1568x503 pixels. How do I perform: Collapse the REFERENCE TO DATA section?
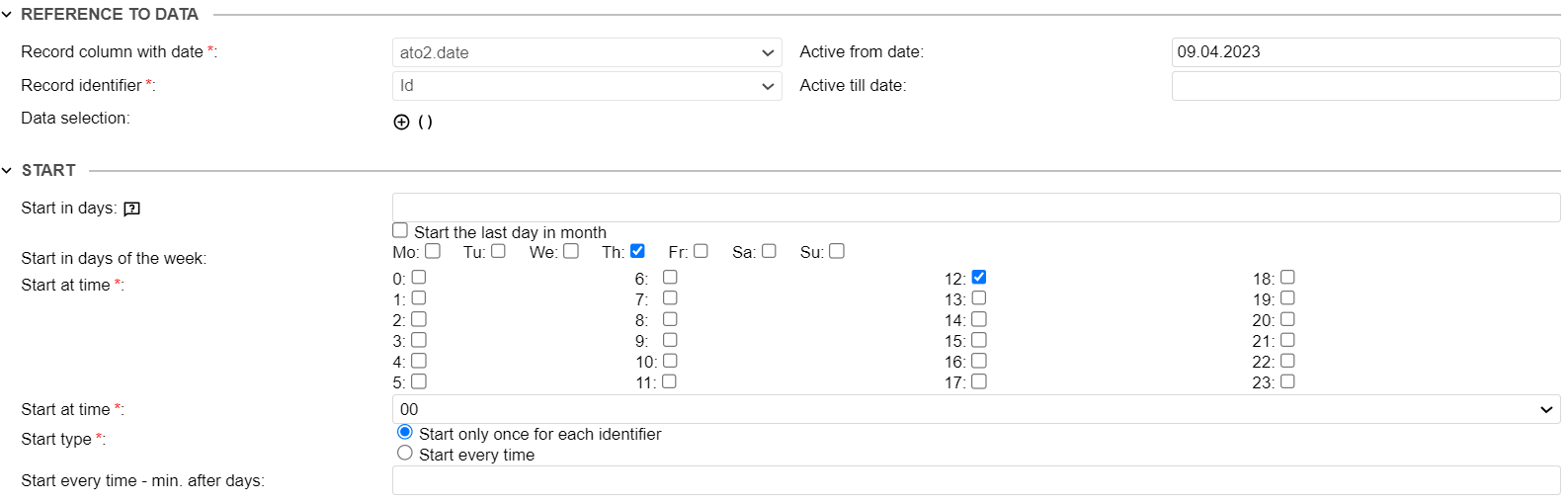coord(7,15)
